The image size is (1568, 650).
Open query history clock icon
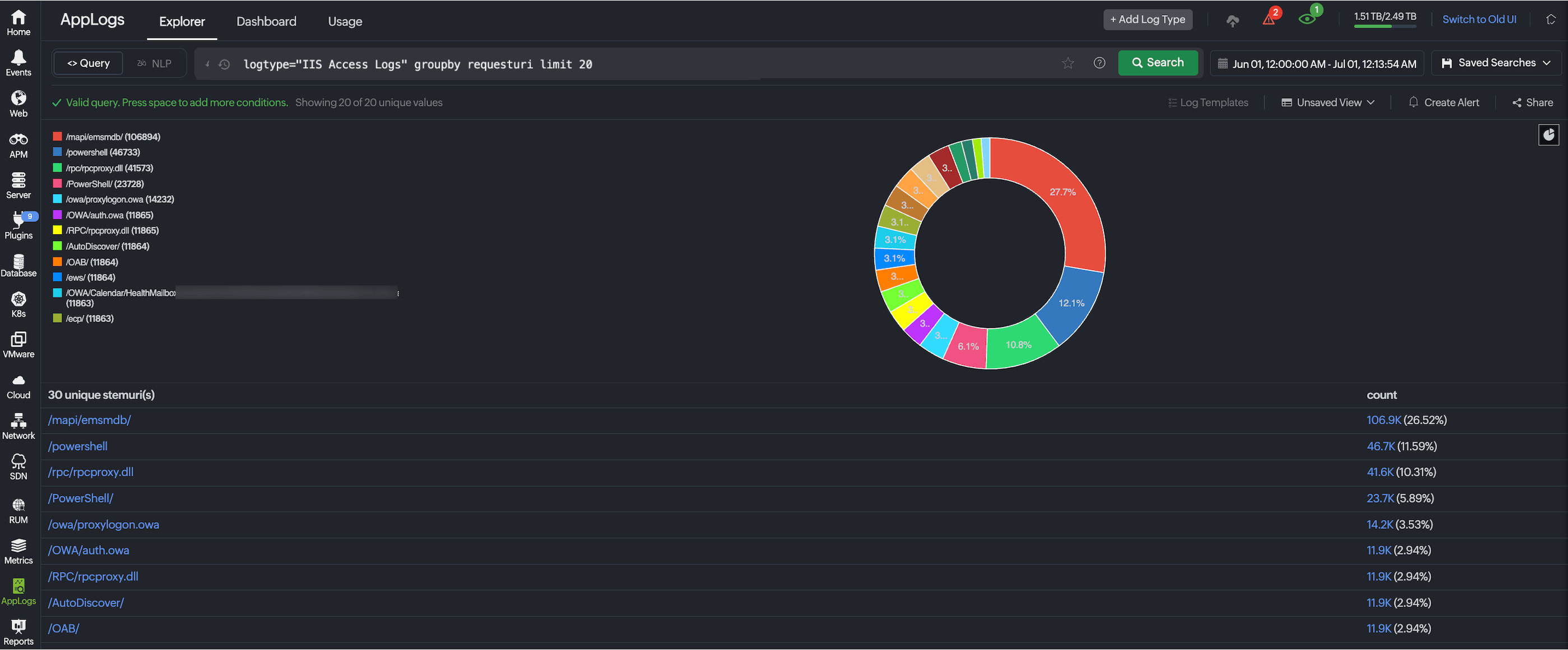pyautogui.click(x=224, y=64)
